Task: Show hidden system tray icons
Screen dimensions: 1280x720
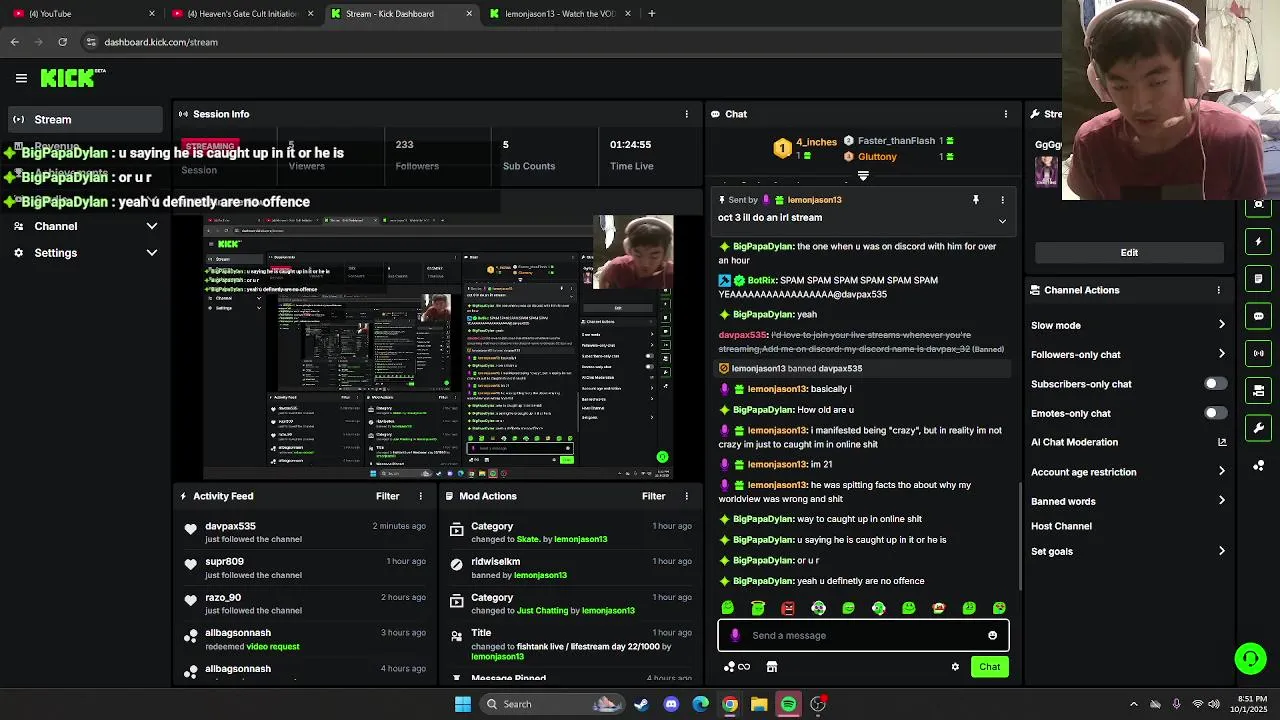Action: click(1133, 704)
